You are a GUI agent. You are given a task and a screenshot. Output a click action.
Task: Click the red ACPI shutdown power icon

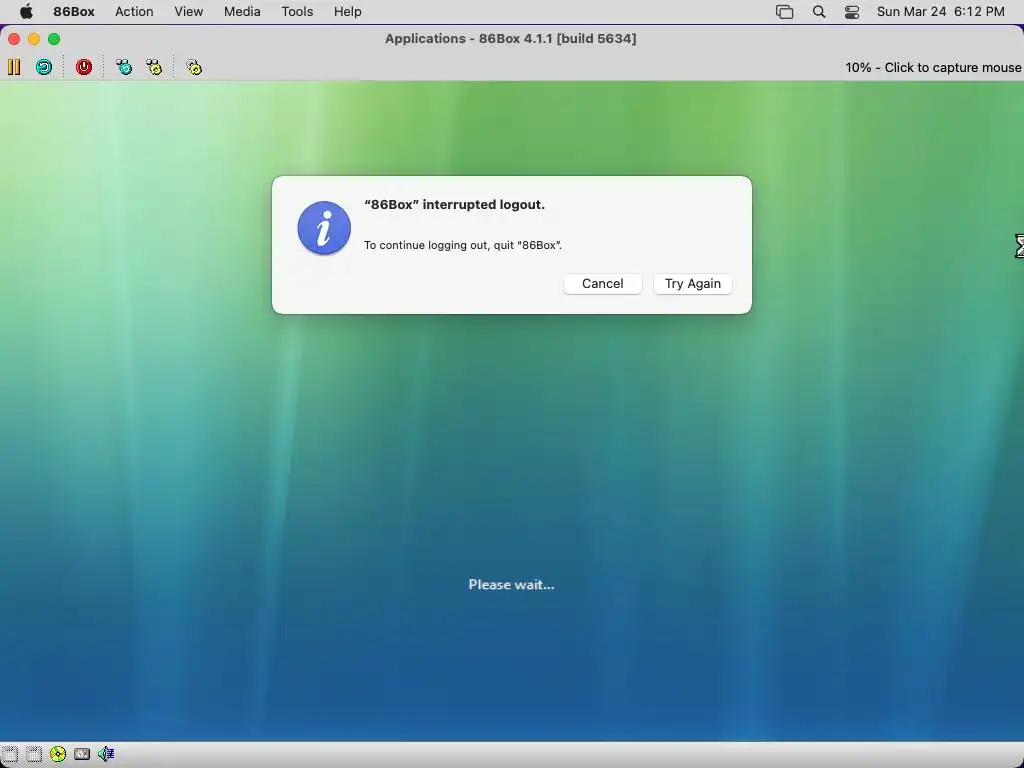84,67
